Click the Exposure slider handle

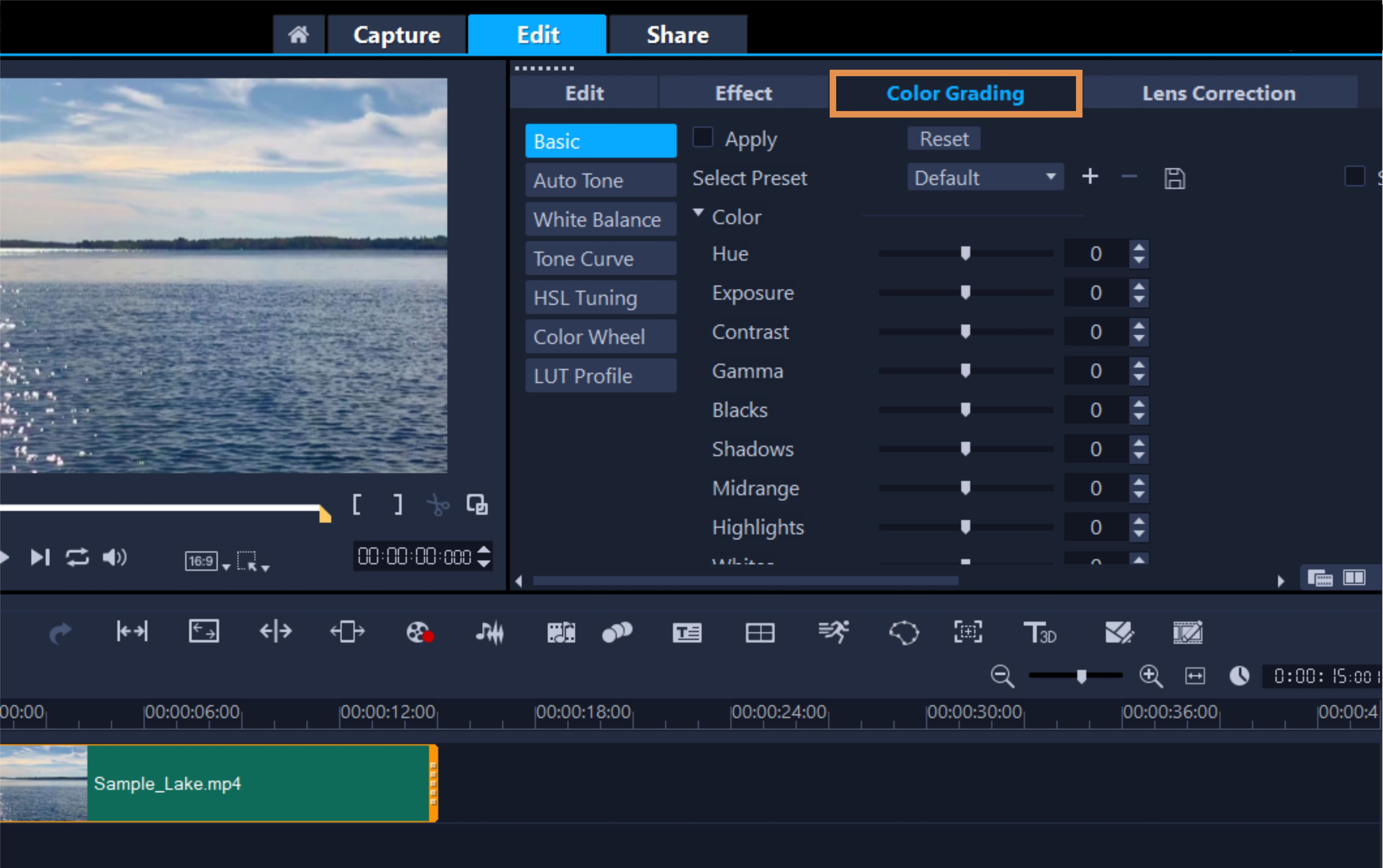tap(965, 292)
